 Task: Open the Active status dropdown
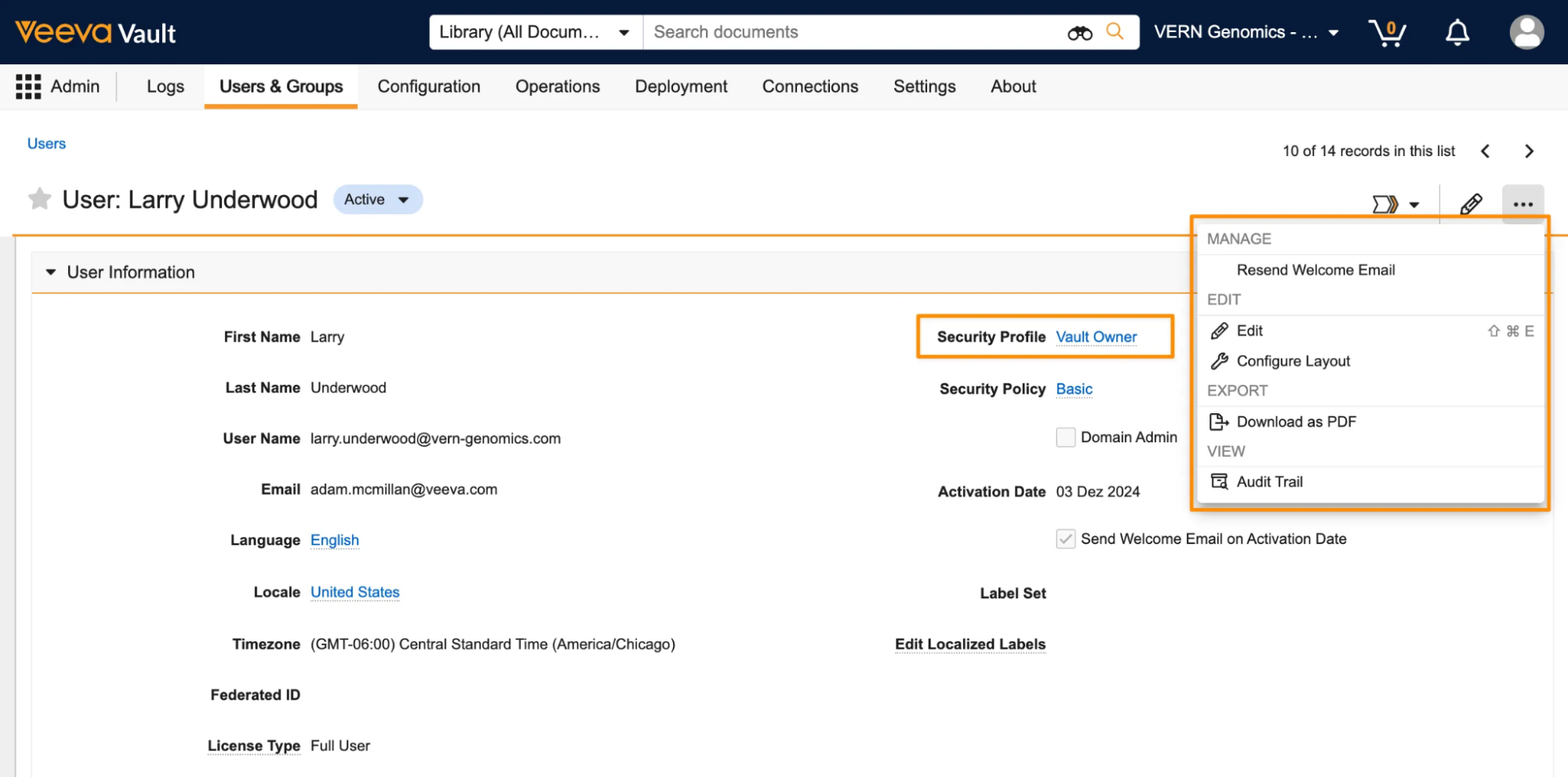[x=377, y=200]
